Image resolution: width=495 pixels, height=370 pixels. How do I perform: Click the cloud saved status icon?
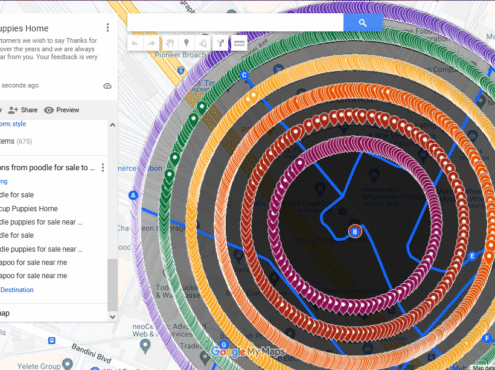(107, 86)
